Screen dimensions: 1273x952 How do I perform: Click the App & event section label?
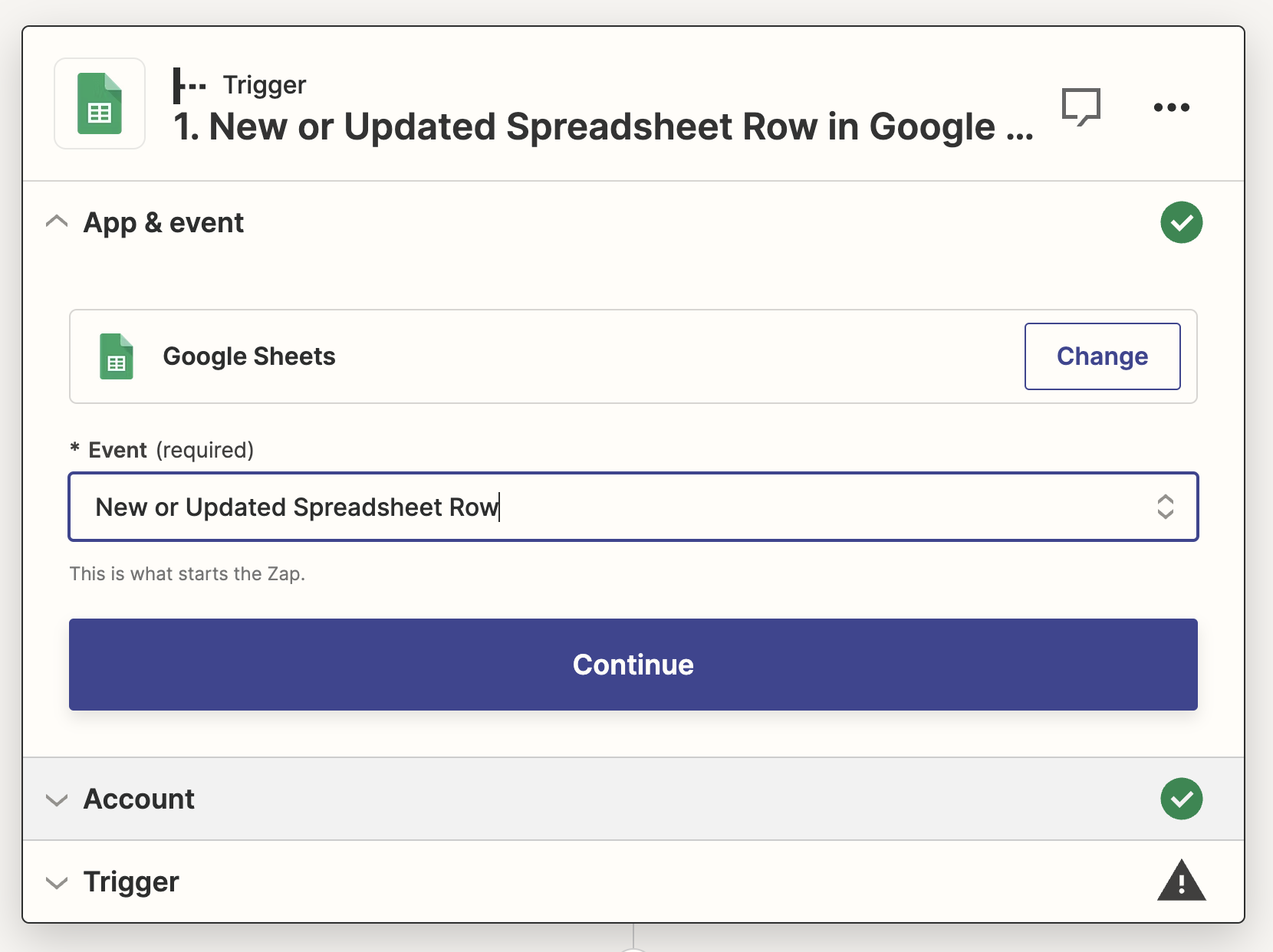pos(163,222)
